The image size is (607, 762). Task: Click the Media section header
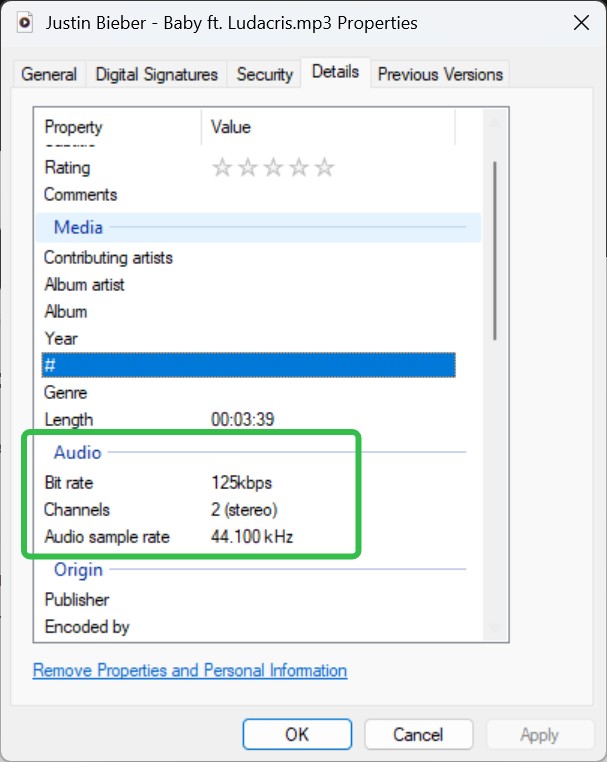point(258,227)
